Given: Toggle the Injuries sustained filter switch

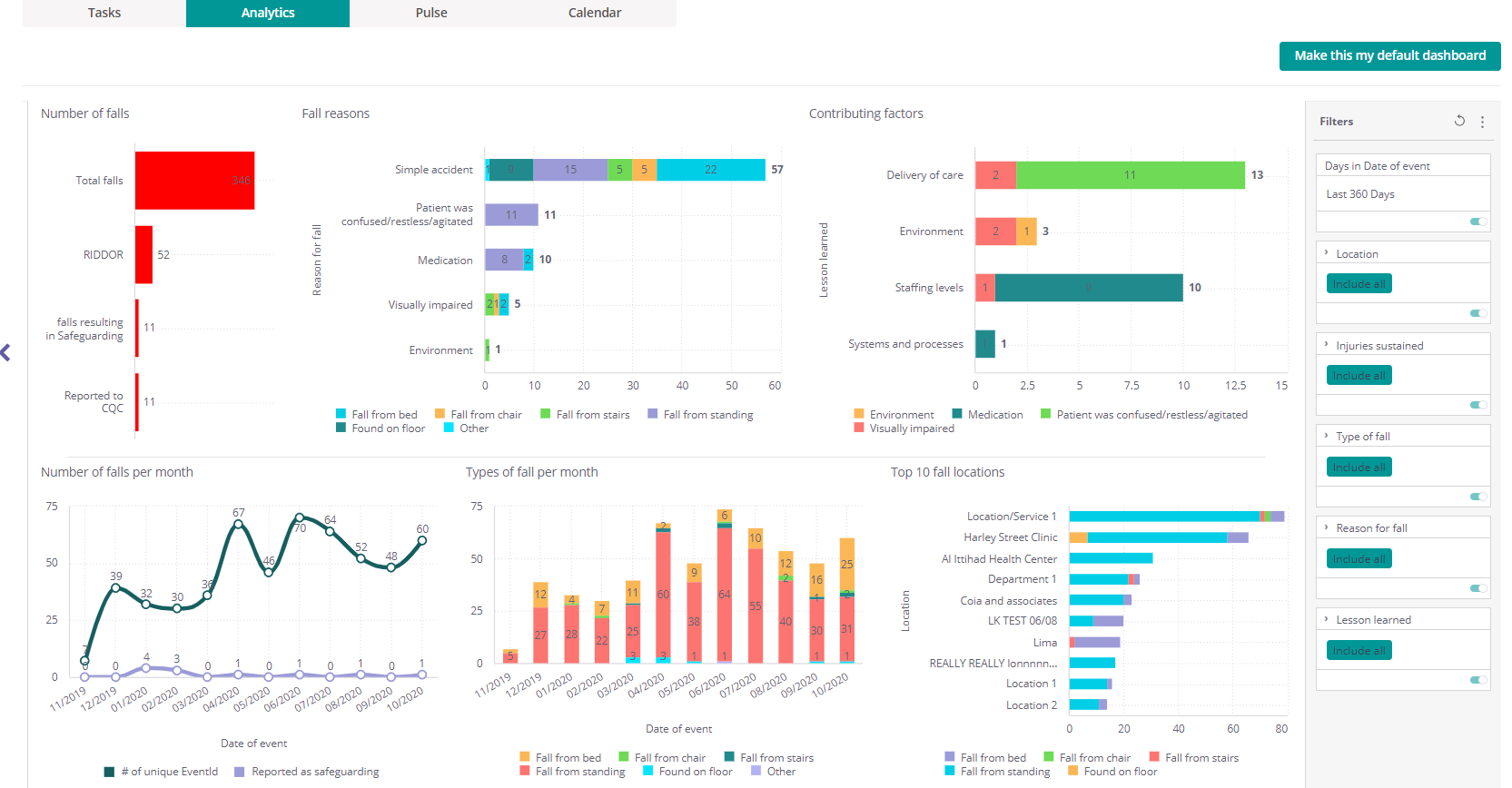Looking at the screenshot, I should click(1478, 405).
